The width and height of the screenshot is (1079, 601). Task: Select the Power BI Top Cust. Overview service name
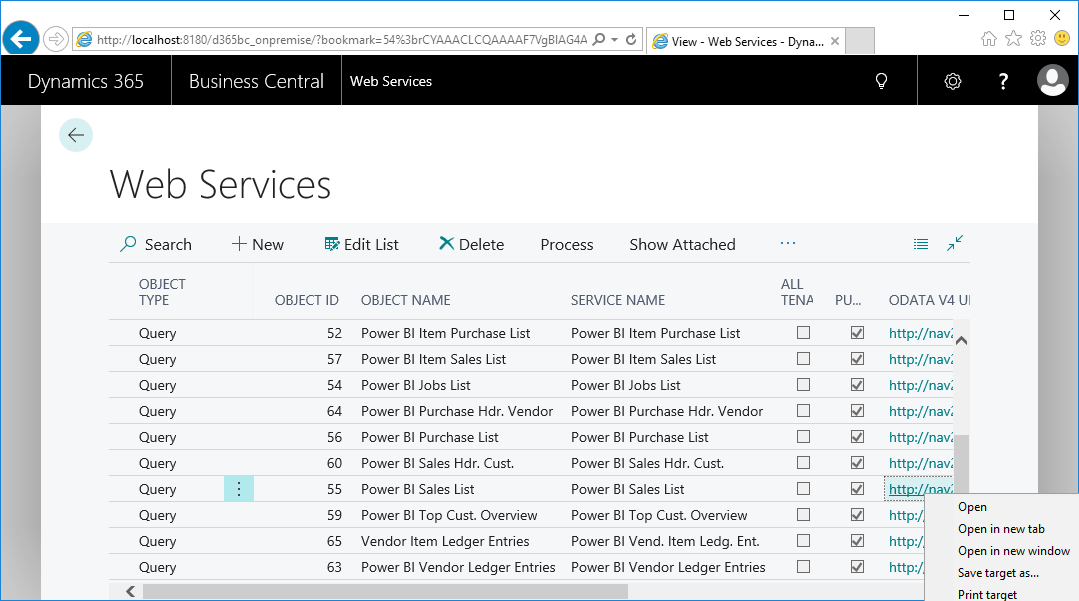[659, 515]
